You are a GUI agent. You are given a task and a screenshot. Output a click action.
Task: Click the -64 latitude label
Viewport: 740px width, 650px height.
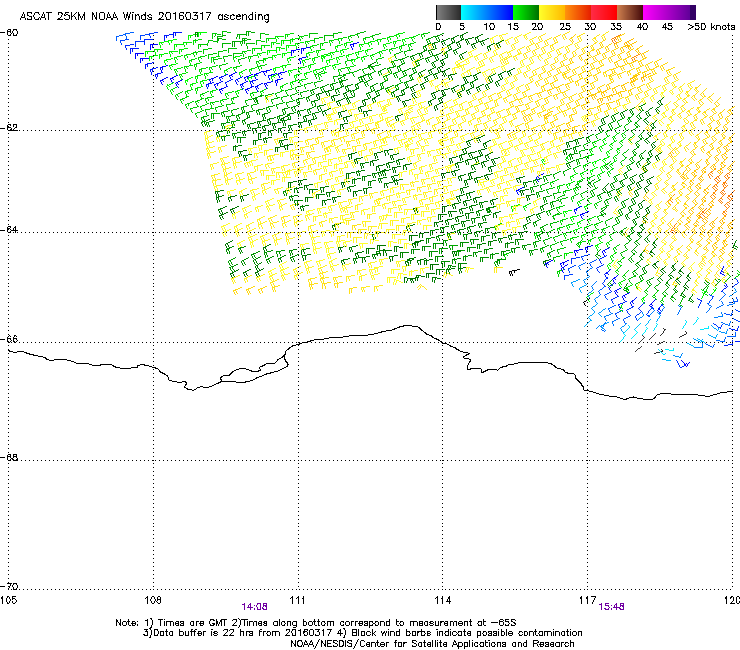(9, 230)
